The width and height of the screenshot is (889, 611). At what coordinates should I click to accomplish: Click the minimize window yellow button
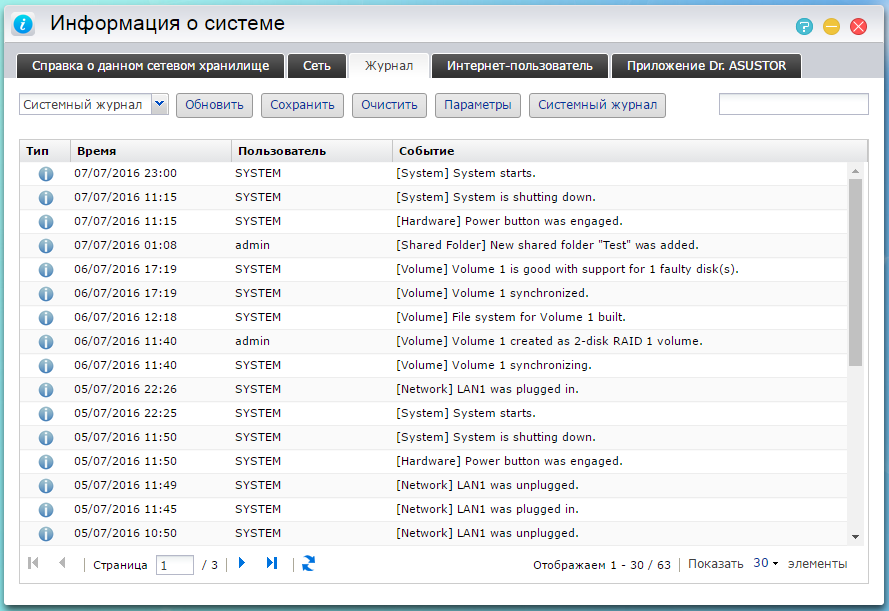coord(831,27)
